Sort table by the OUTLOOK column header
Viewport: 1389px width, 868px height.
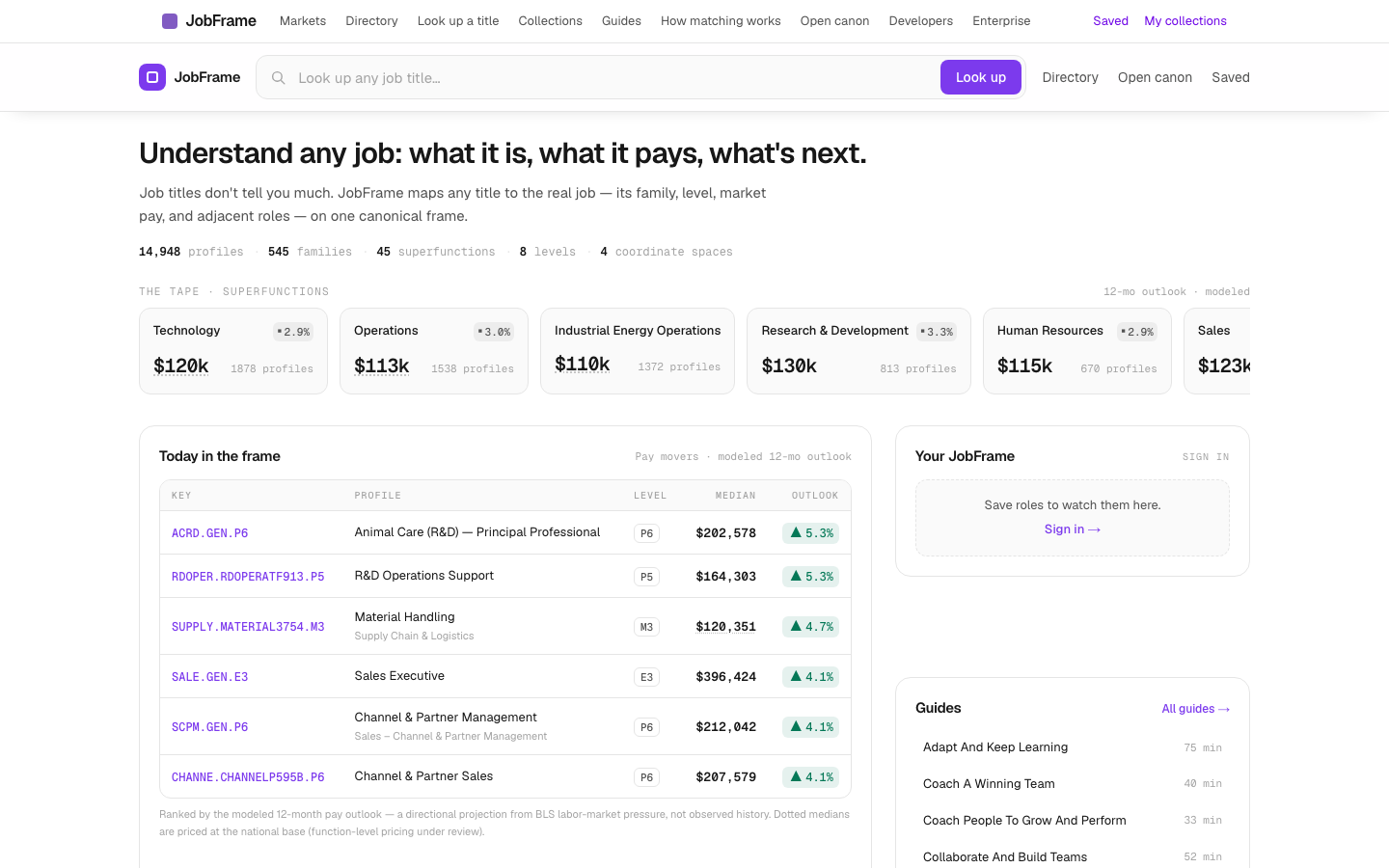click(x=815, y=496)
